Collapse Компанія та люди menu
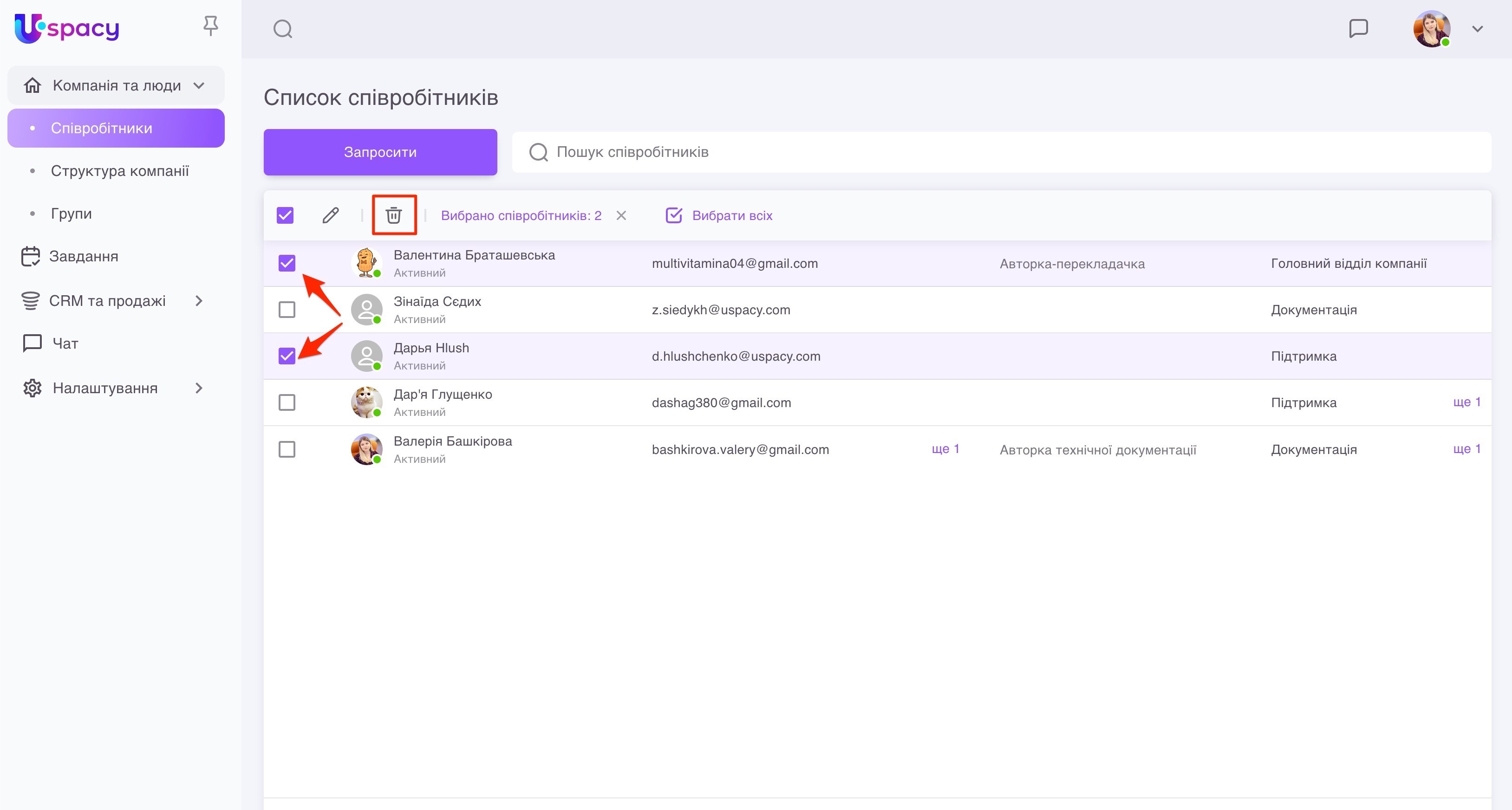This screenshot has width=1512, height=810. (x=199, y=85)
